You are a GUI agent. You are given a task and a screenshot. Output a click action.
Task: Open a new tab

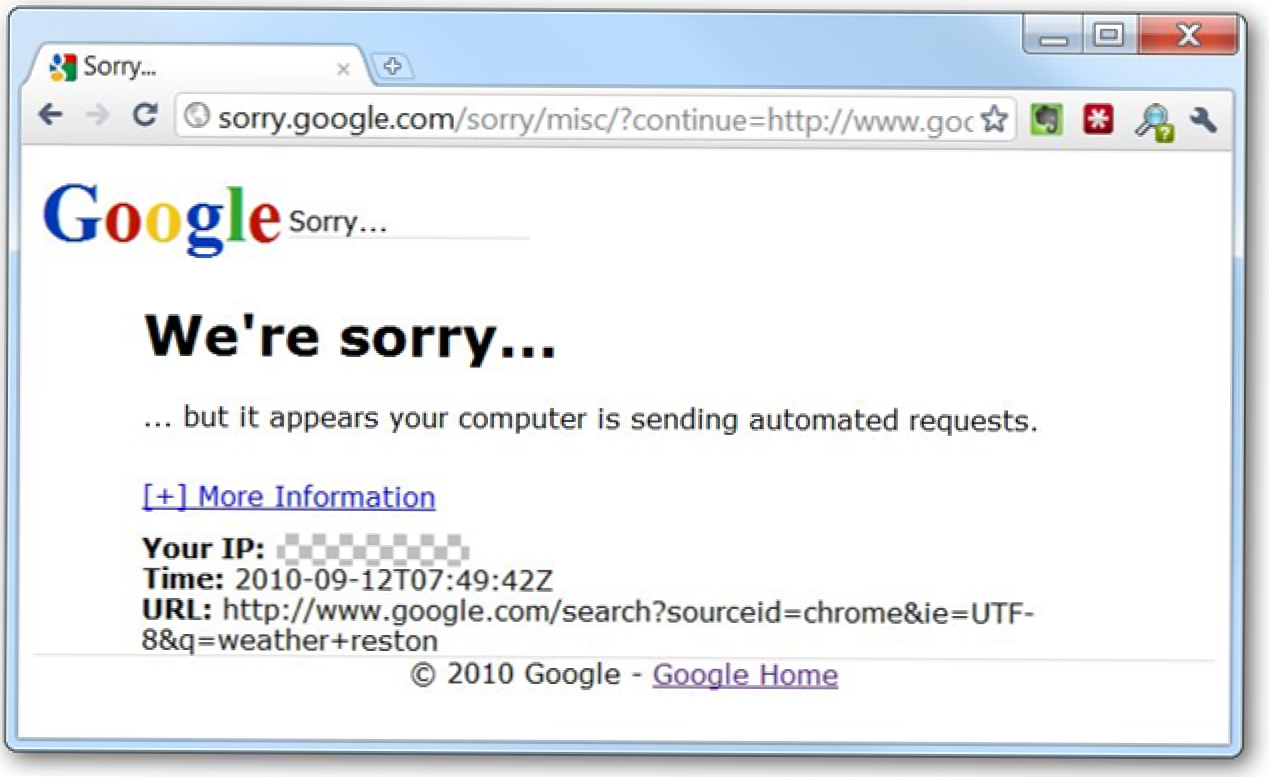[392, 67]
